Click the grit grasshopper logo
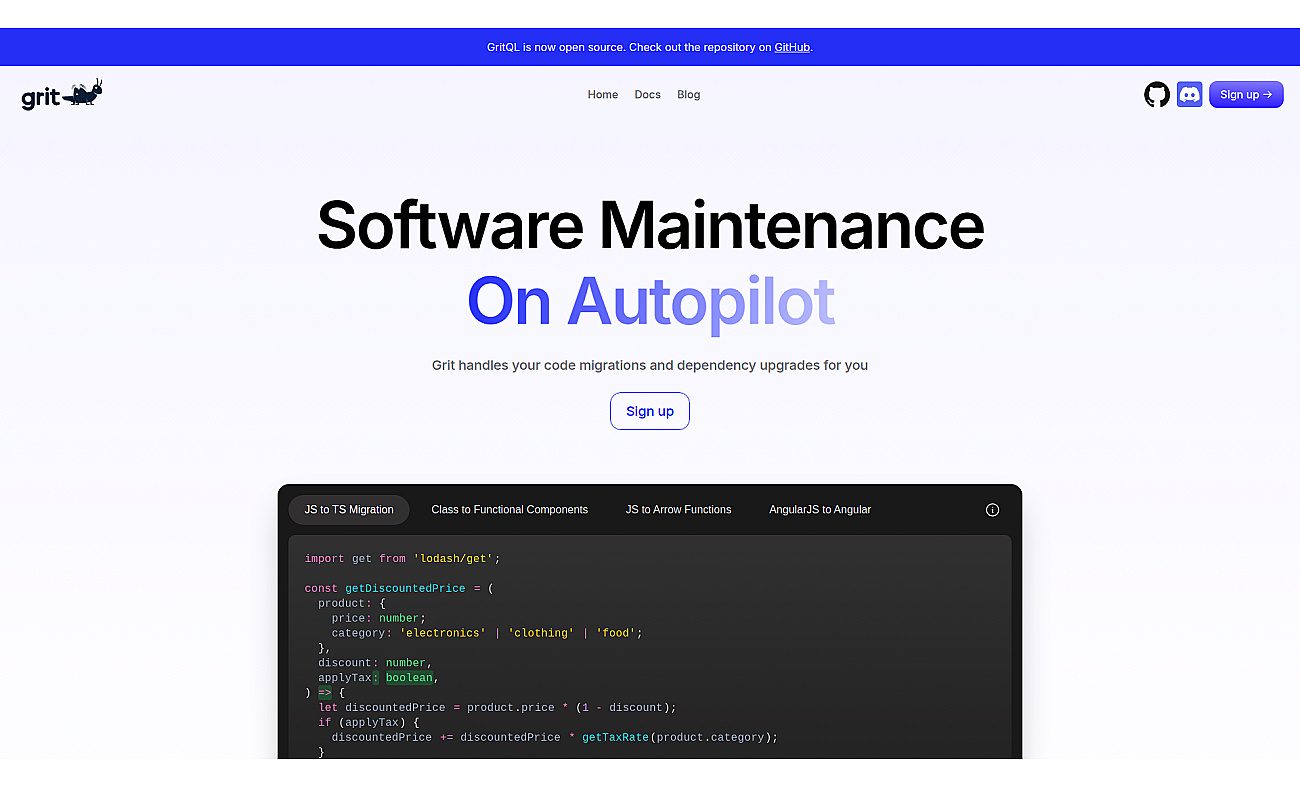 (62, 95)
